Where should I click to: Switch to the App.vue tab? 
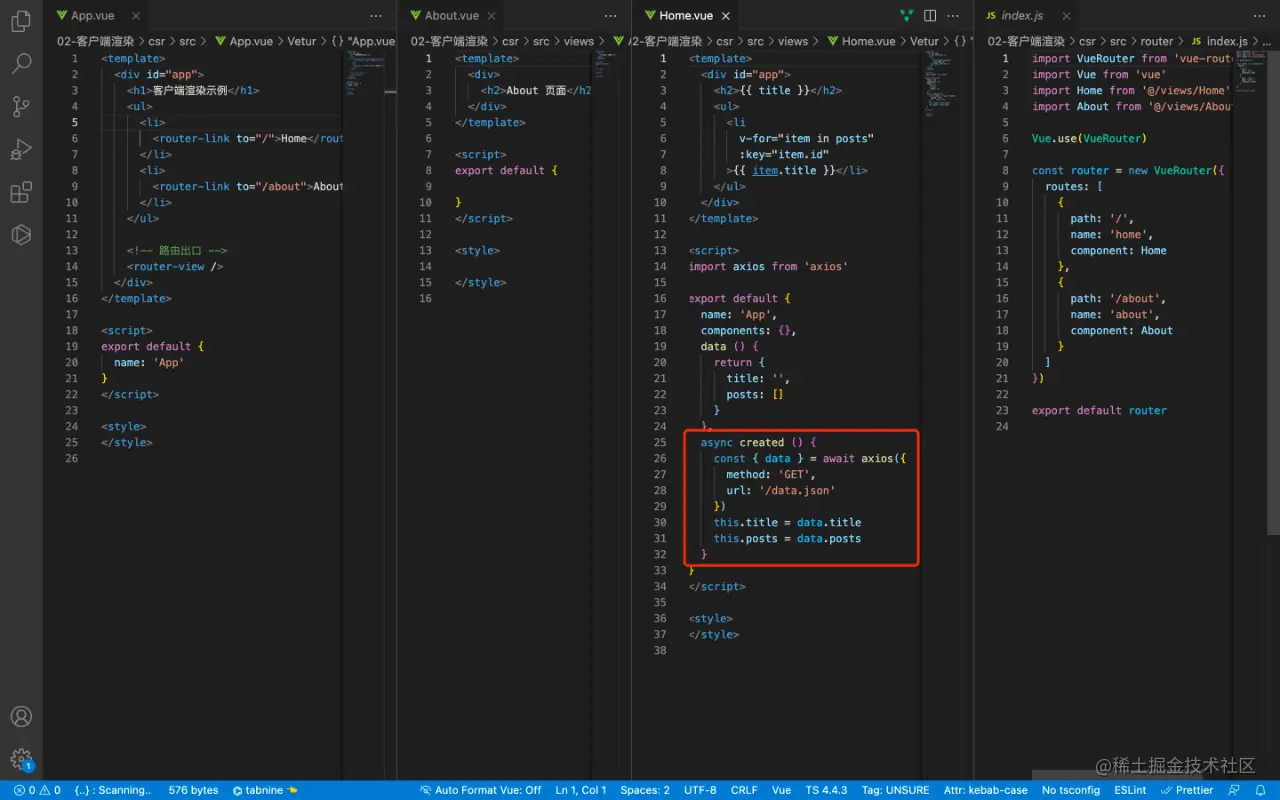coord(94,16)
